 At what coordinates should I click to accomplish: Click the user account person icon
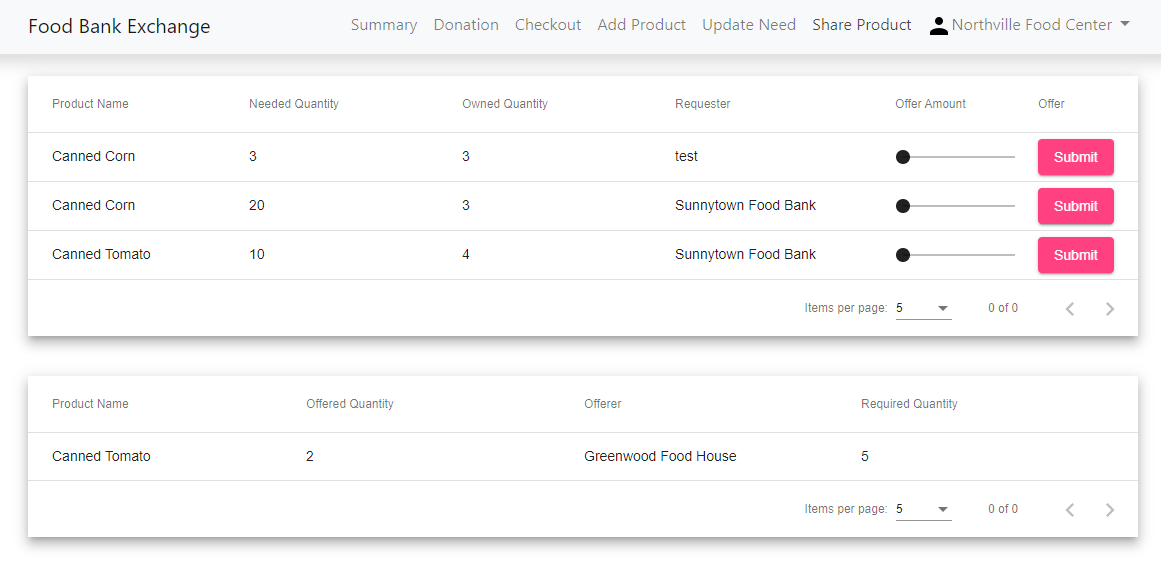(938, 26)
